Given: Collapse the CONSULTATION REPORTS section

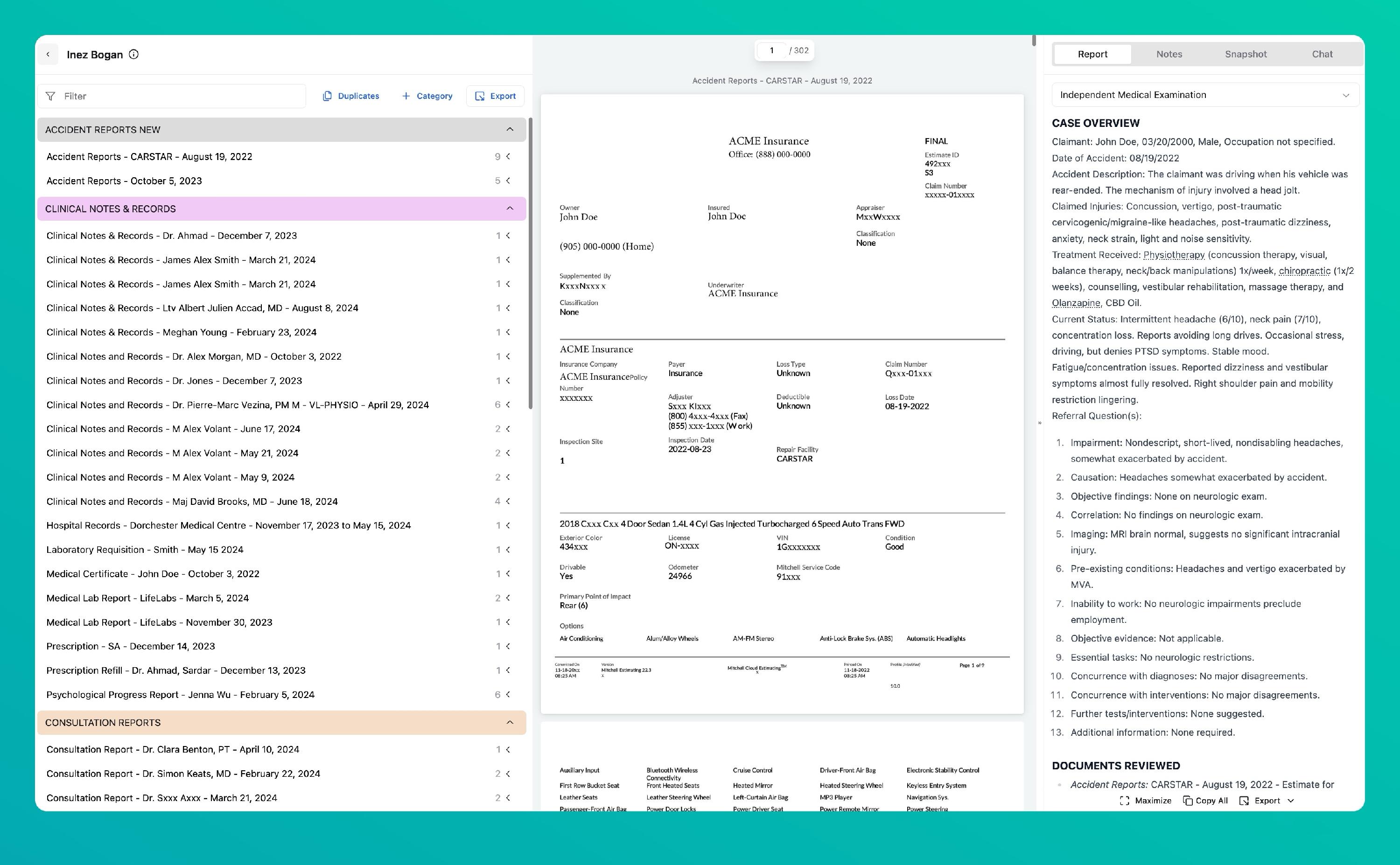Looking at the screenshot, I should coord(510,722).
